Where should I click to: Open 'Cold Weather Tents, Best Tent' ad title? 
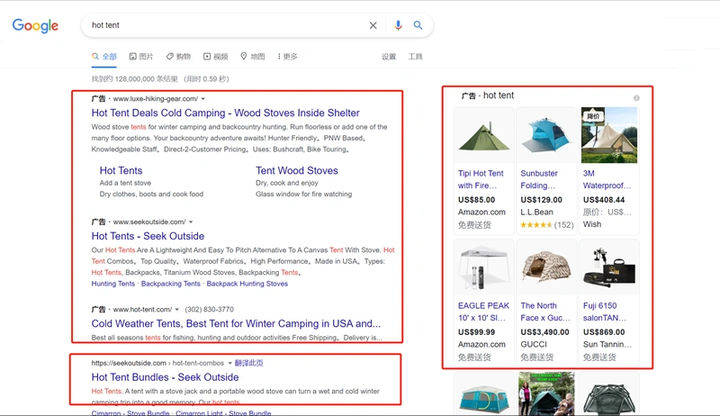tap(236, 324)
